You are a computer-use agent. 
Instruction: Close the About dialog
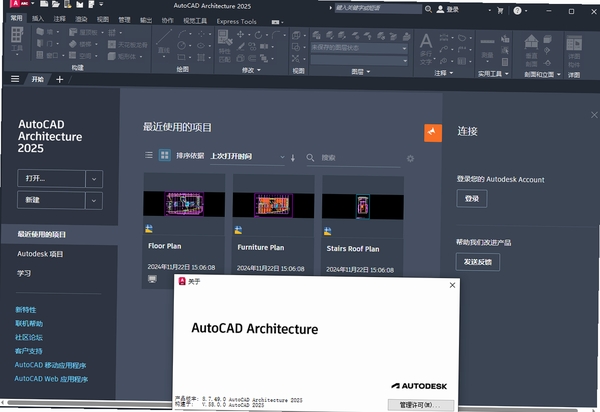tap(452, 285)
